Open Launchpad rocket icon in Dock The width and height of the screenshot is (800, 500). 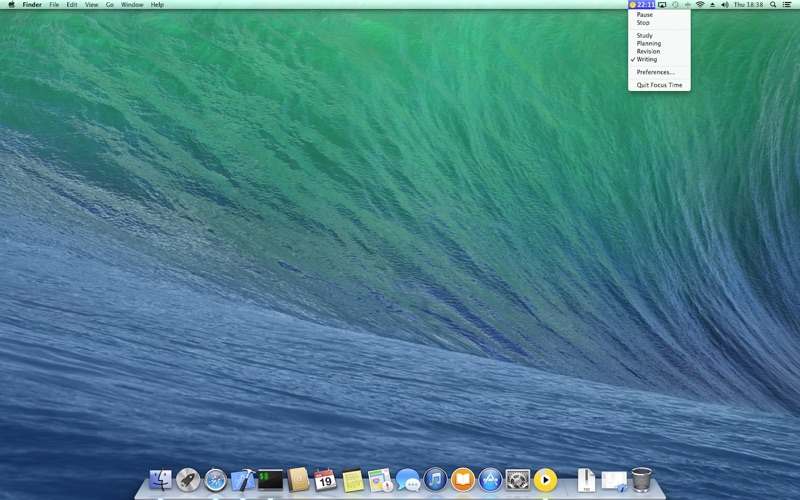[188, 480]
